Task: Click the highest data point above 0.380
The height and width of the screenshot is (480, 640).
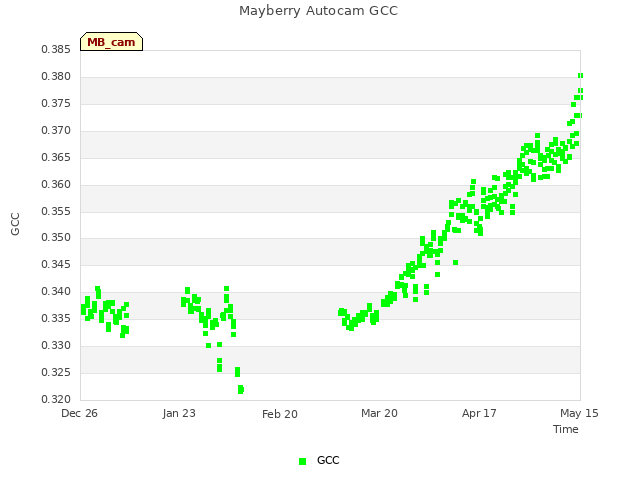Action: [580, 76]
